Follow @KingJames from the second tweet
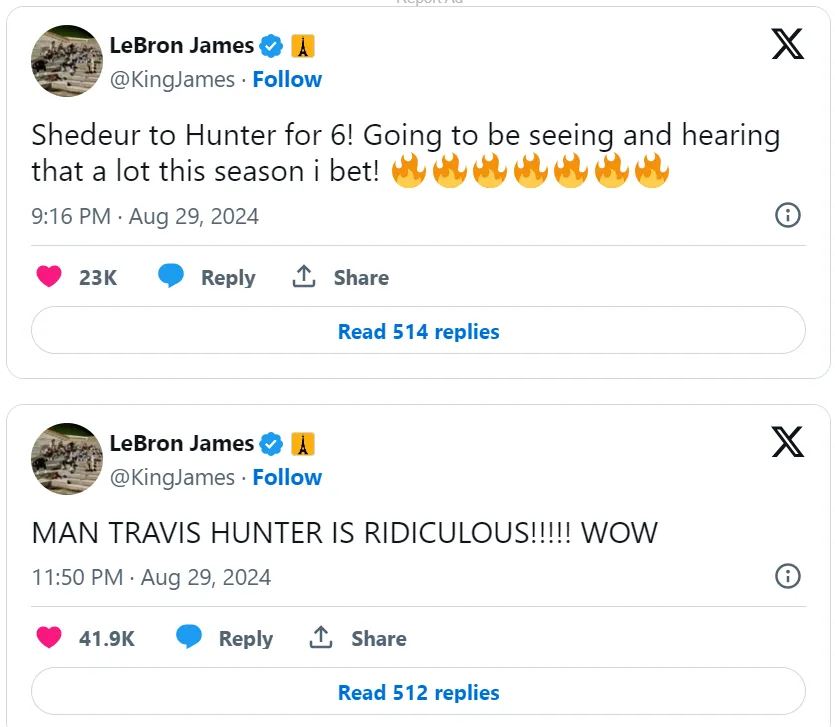835x727 pixels. point(288,477)
